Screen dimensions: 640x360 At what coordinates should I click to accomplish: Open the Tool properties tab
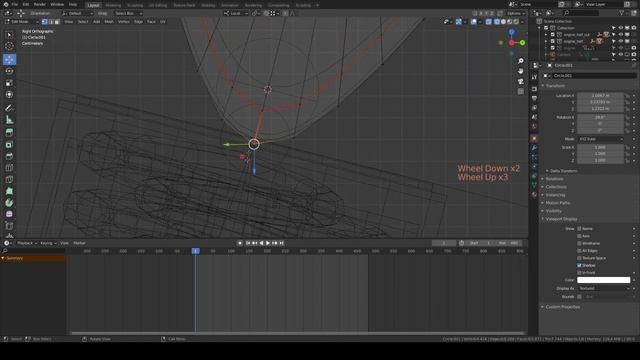click(x=534, y=77)
